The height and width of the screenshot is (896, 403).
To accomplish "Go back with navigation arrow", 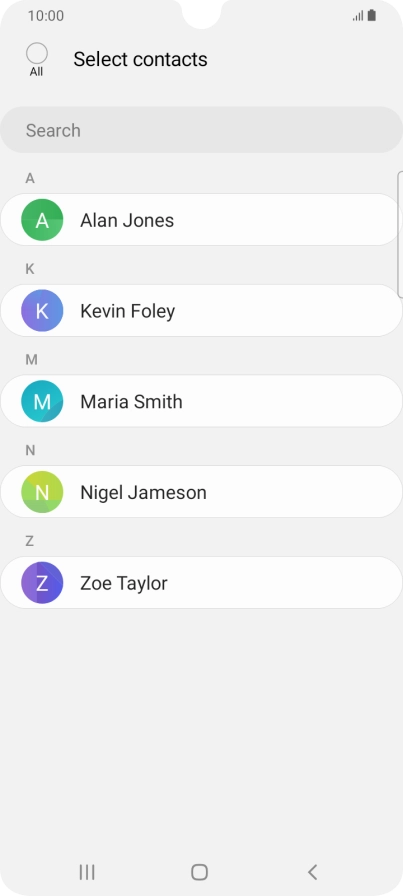I will point(312,872).
